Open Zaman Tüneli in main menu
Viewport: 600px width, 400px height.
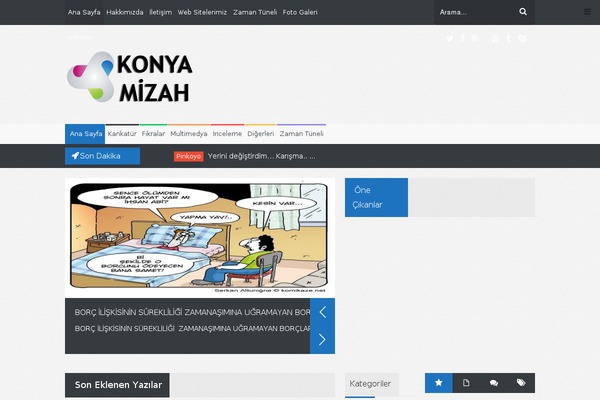coord(302,134)
